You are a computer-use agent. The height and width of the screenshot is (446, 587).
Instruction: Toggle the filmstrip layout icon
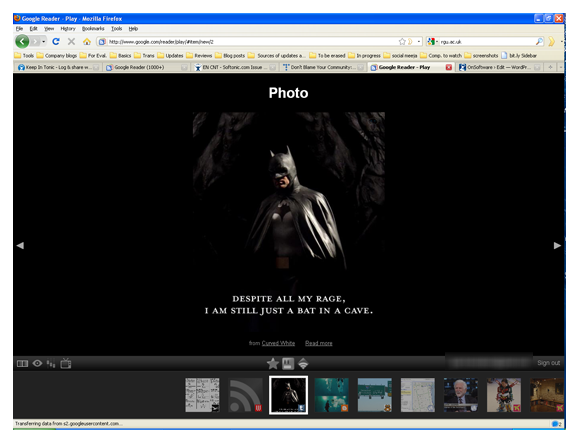pyautogui.click(x=22, y=363)
